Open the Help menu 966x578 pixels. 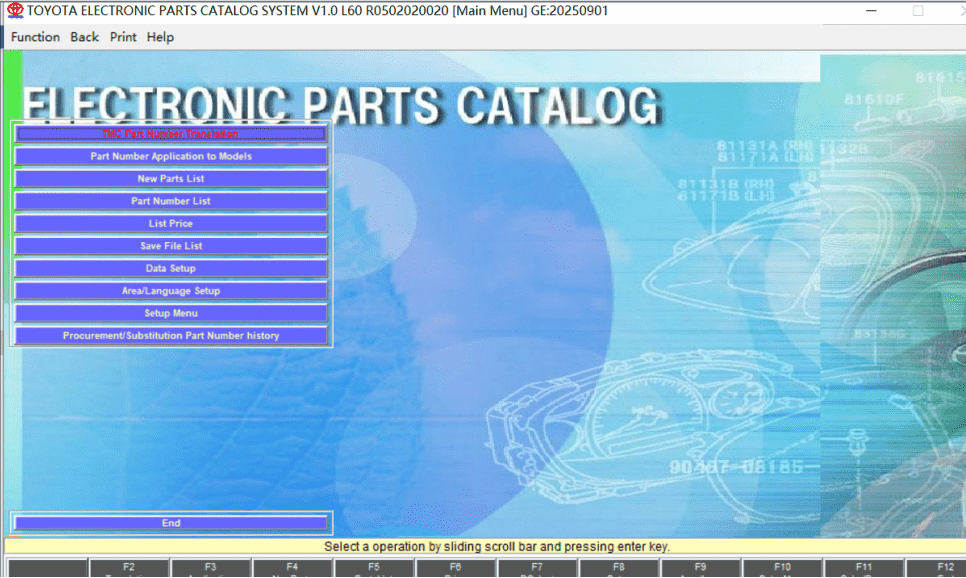[160, 37]
